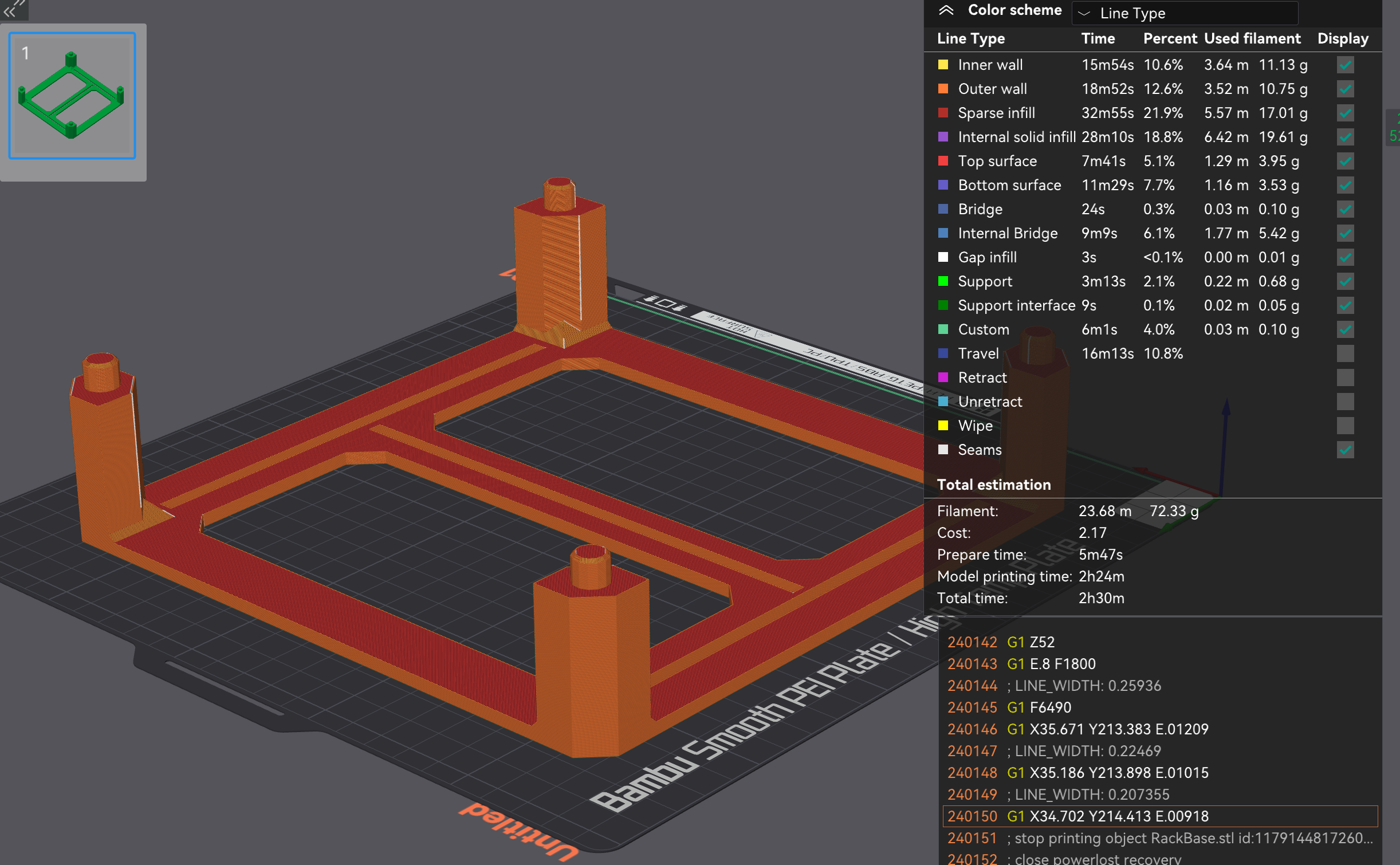The height and width of the screenshot is (865, 1400).
Task: Click the Wipe yellow color swatch
Action: [x=943, y=426]
